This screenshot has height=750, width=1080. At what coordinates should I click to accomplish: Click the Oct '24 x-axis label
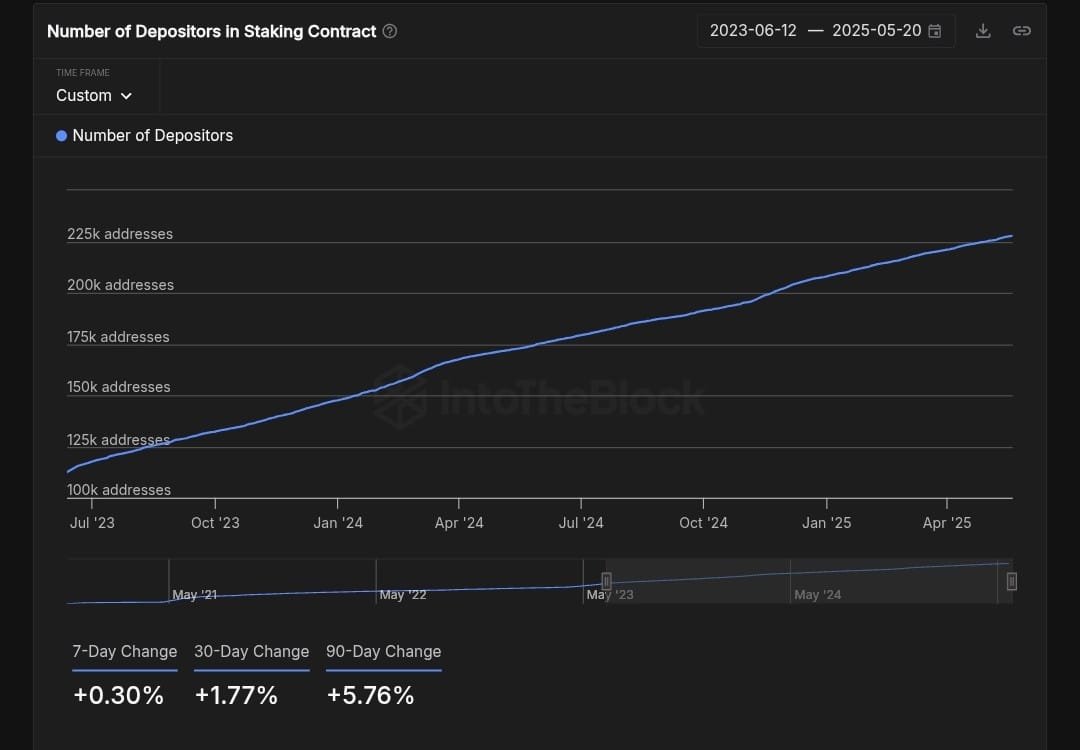(703, 523)
